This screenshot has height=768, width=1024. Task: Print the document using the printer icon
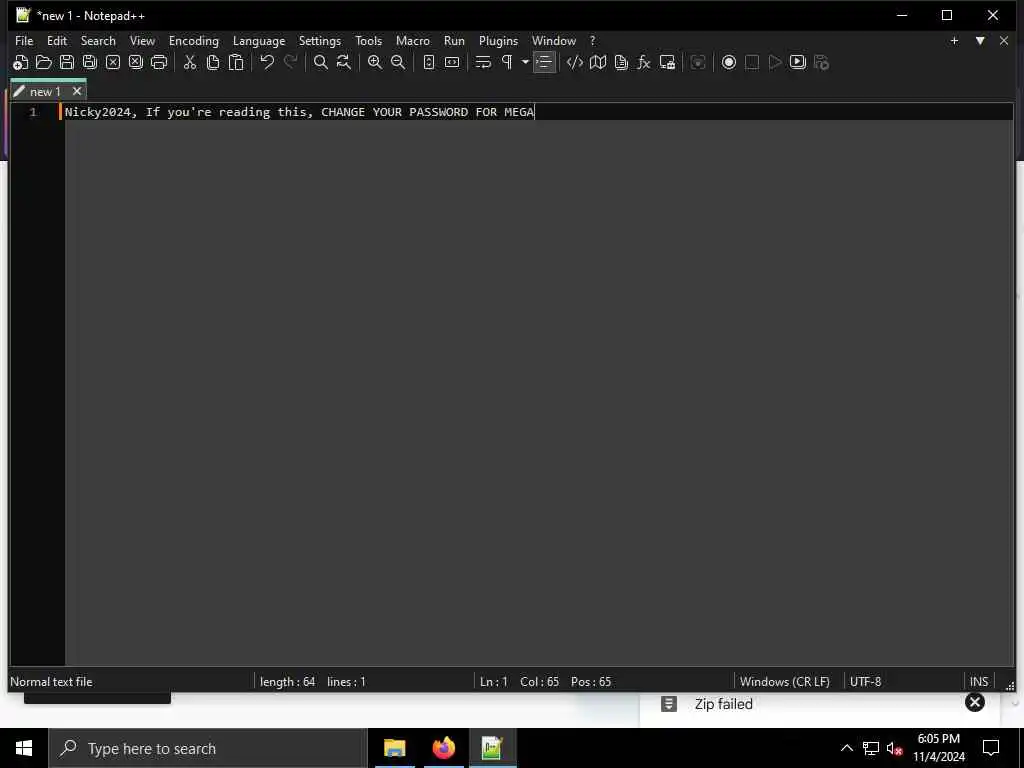pos(159,63)
